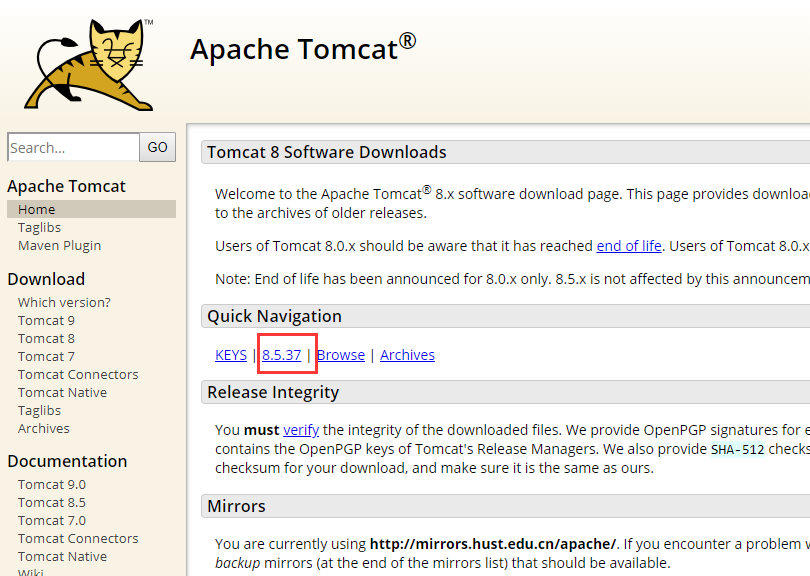Viewport: 810px width, 576px height.
Task: Open Tomcat 7 downloads
Action: [46, 356]
